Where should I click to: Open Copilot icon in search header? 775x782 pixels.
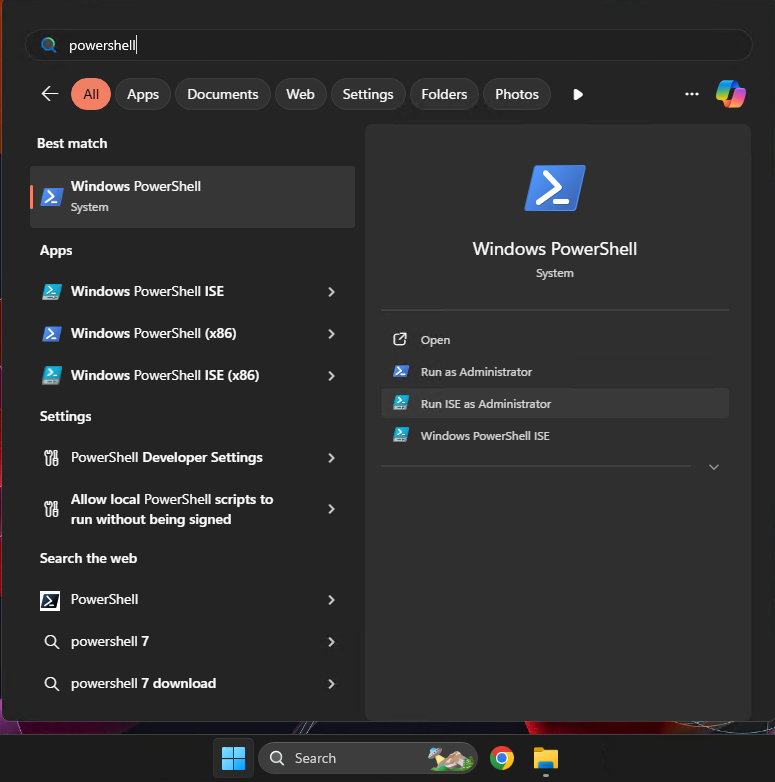click(x=730, y=94)
